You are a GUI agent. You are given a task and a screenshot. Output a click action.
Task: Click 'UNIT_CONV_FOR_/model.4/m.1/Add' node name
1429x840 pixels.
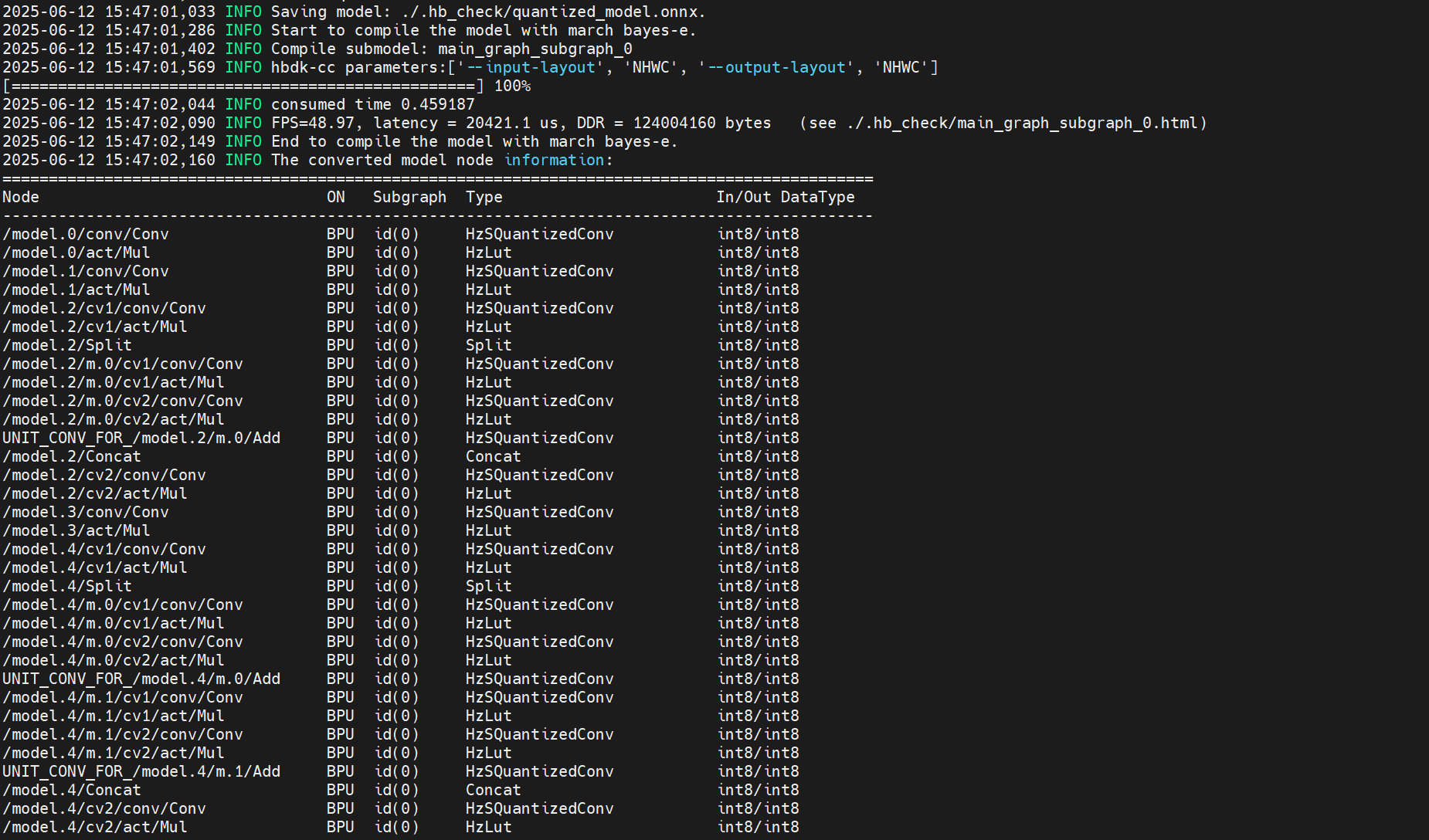click(x=141, y=771)
